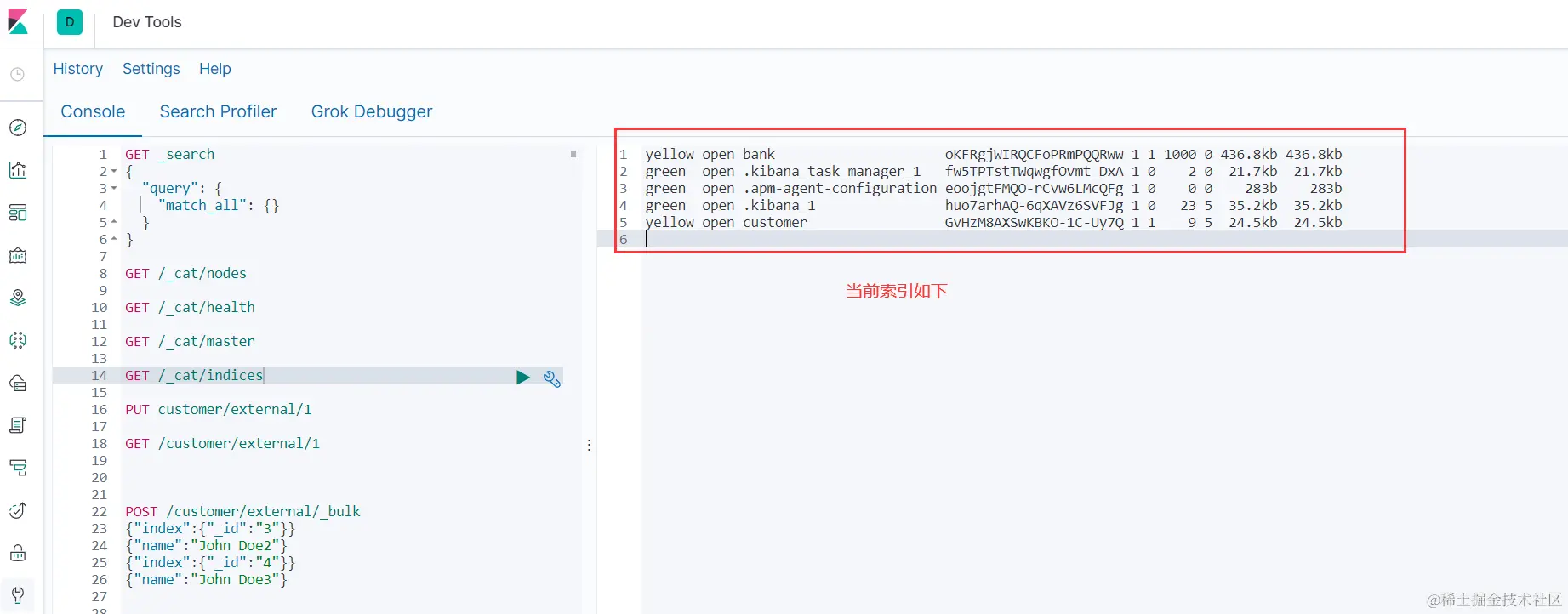Switch to the Grok Debugger tab
The height and width of the screenshot is (614, 1568).
[372, 111]
